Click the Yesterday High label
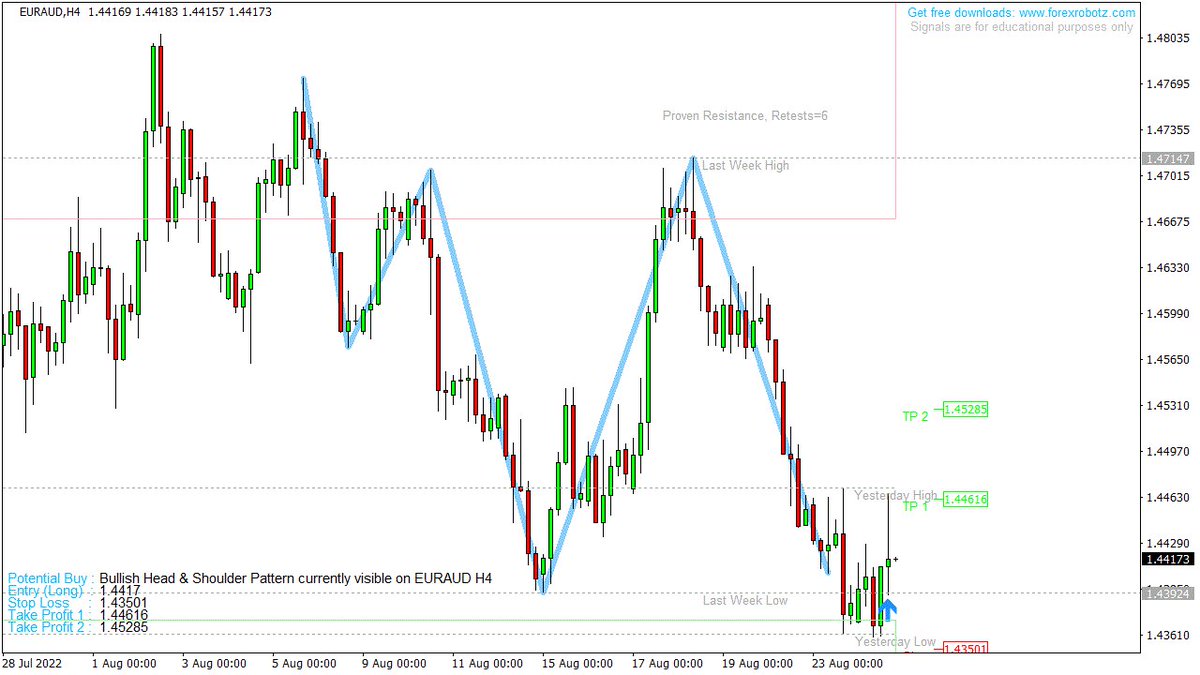The width and height of the screenshot is (1200, 675). point(895,495)
